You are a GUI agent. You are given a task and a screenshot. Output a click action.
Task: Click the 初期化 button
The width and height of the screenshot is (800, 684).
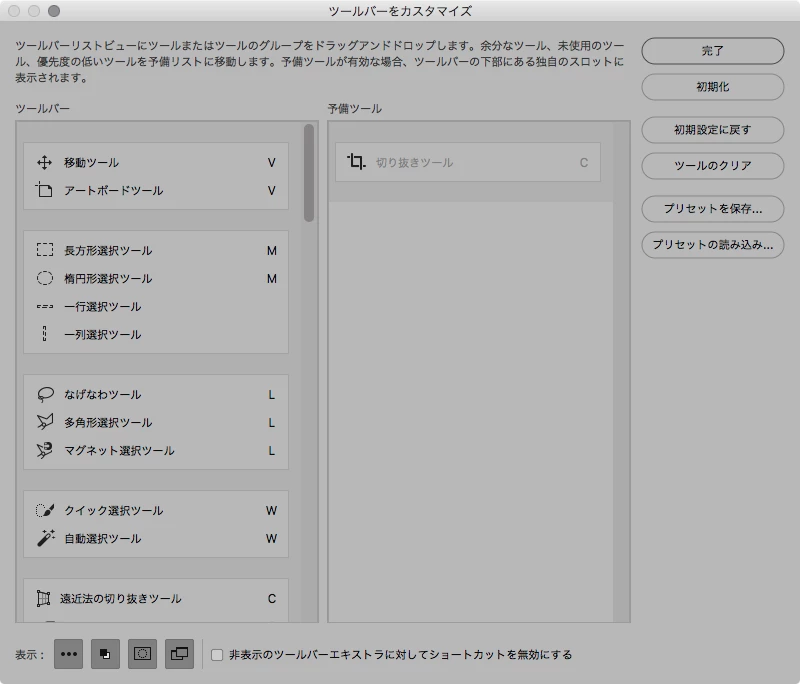(x=713, y=87)
